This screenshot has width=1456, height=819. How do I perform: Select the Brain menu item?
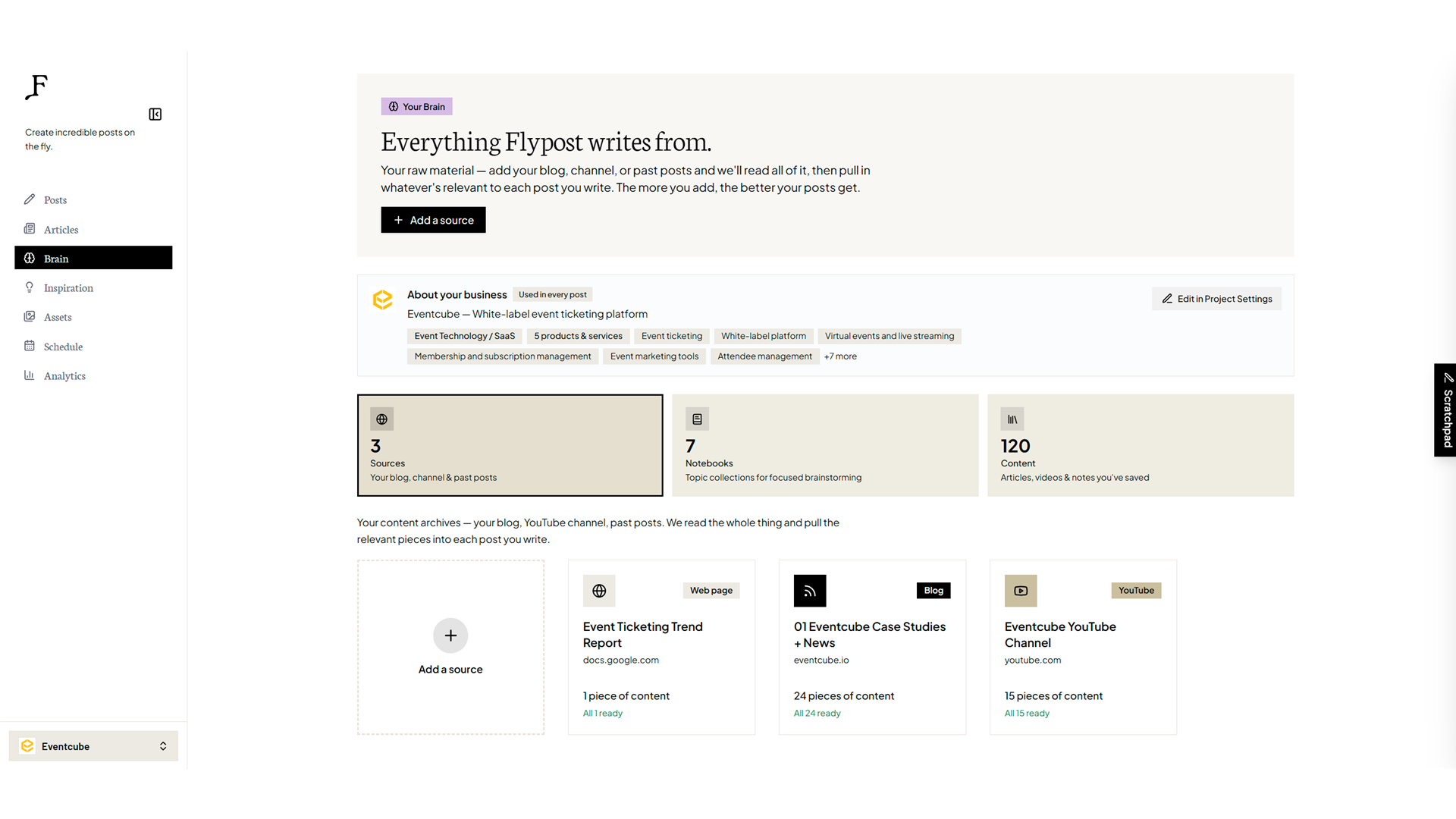click(x=93, y=258)
